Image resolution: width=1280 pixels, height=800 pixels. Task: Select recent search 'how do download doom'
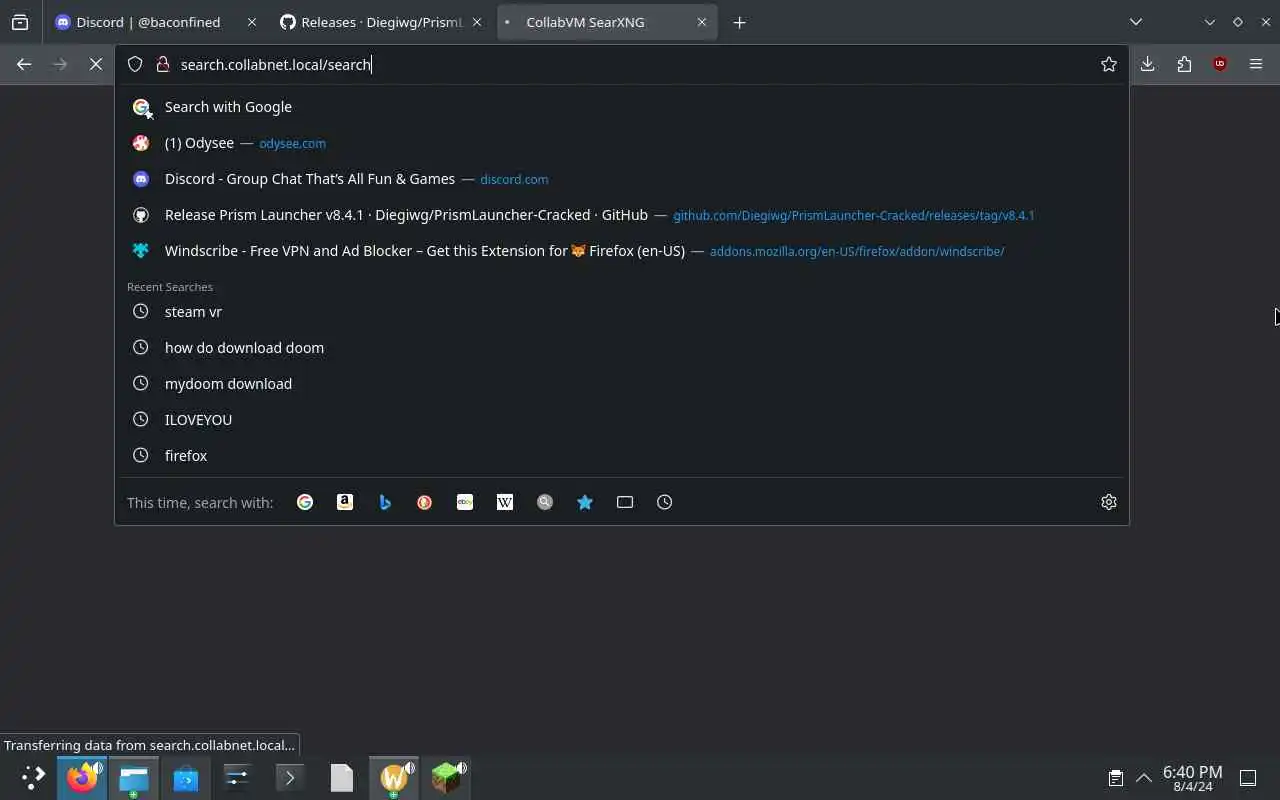coord(622,348)
